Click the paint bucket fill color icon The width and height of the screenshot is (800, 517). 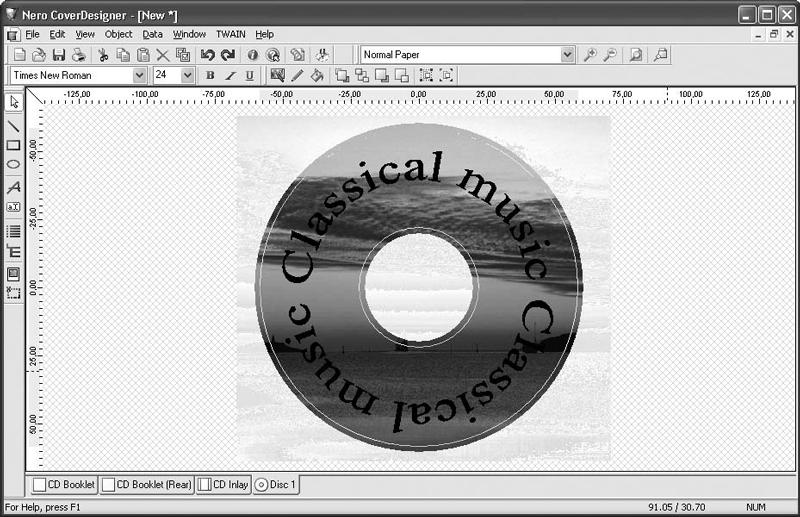point(317,75)
